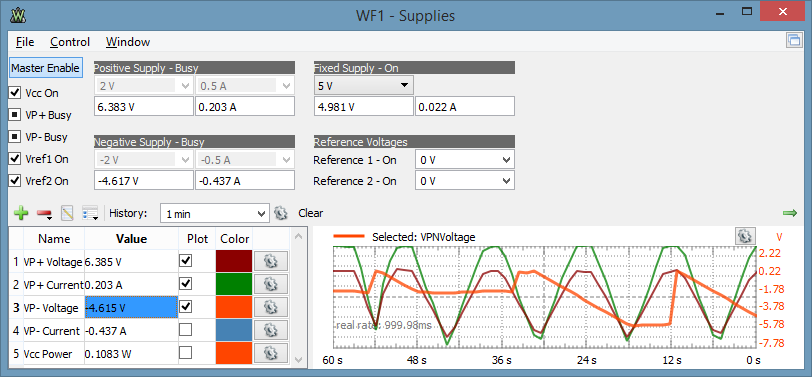Click the Master Enable button

click(46, 68)
